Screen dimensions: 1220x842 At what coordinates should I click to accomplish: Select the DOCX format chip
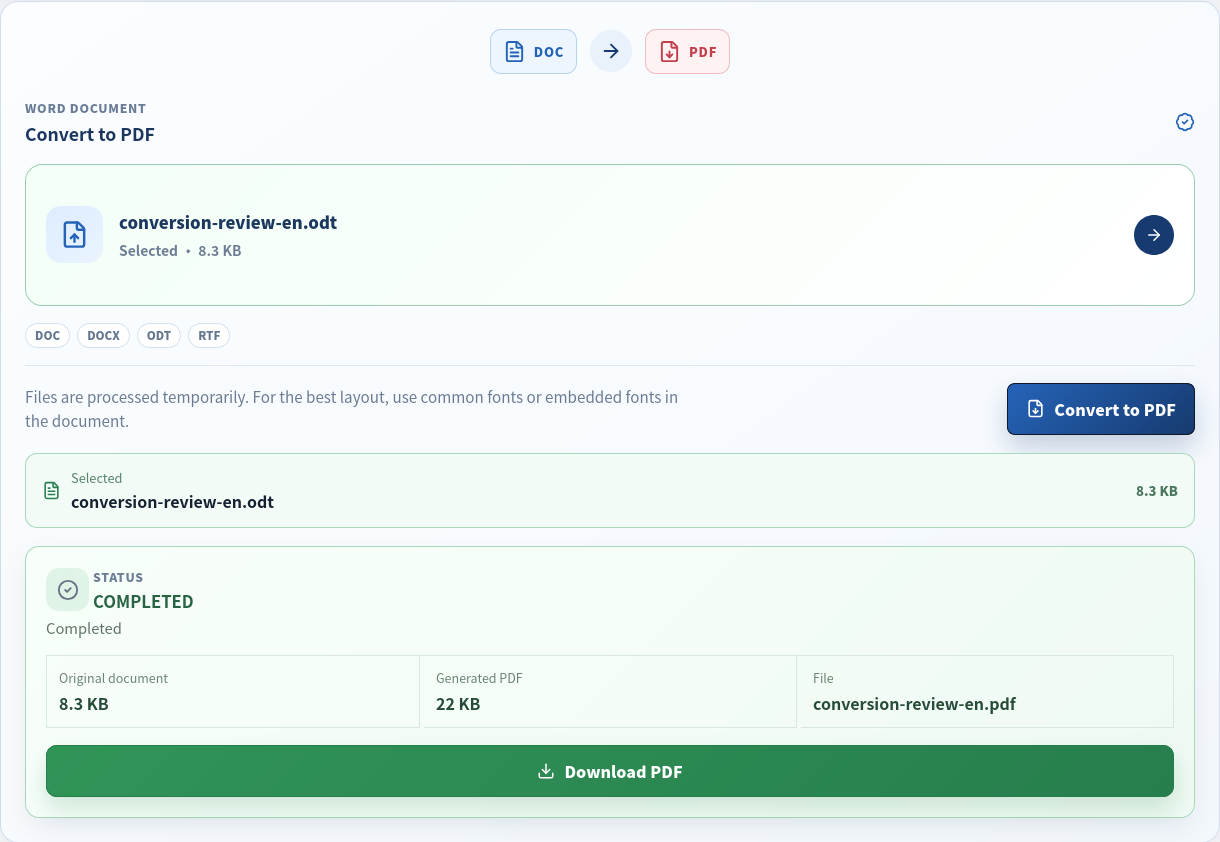[x=103, y=336]
